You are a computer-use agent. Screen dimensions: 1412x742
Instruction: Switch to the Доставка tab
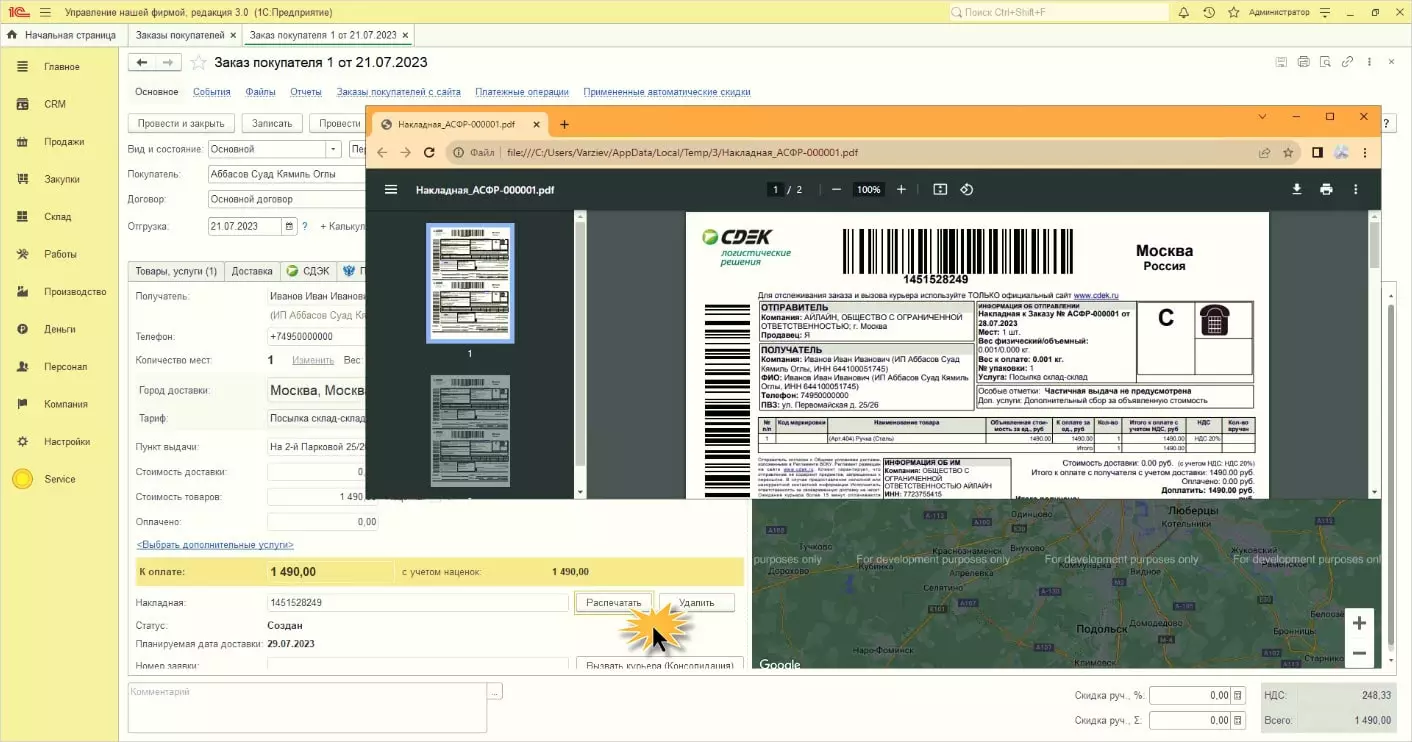pos(251,271)
